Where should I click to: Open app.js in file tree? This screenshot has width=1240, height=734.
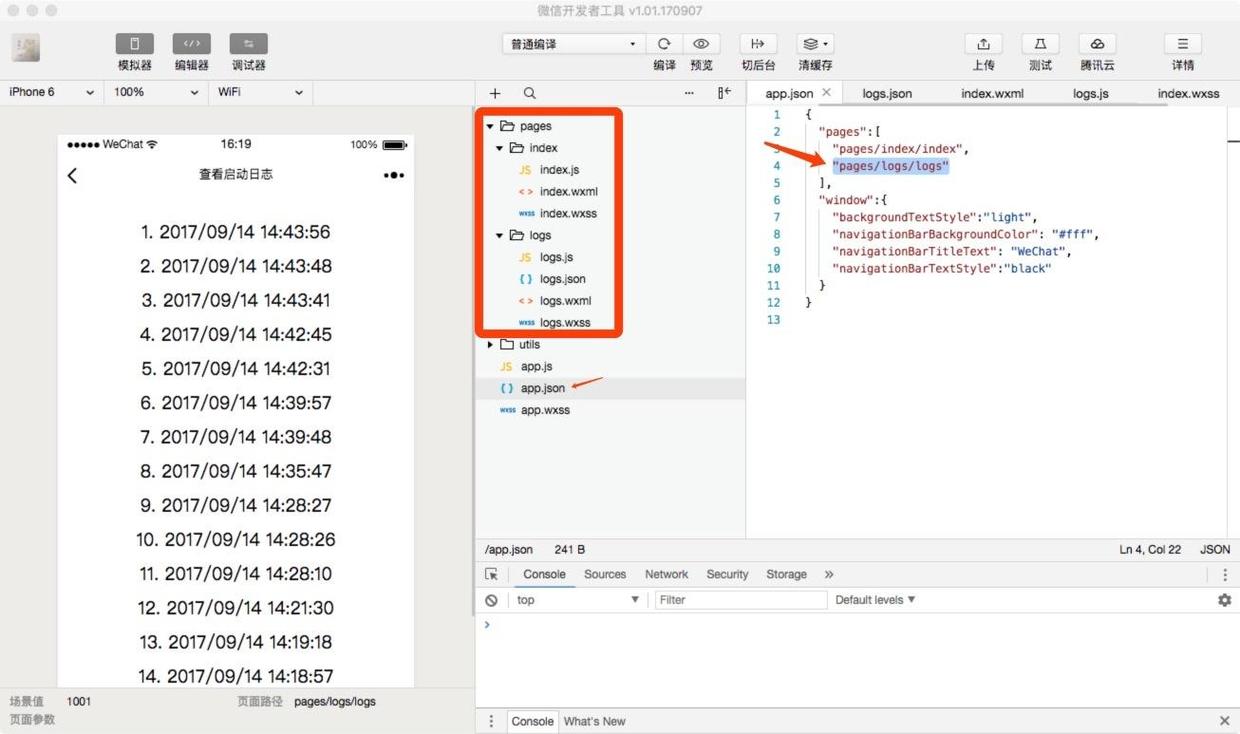[536, 367]
